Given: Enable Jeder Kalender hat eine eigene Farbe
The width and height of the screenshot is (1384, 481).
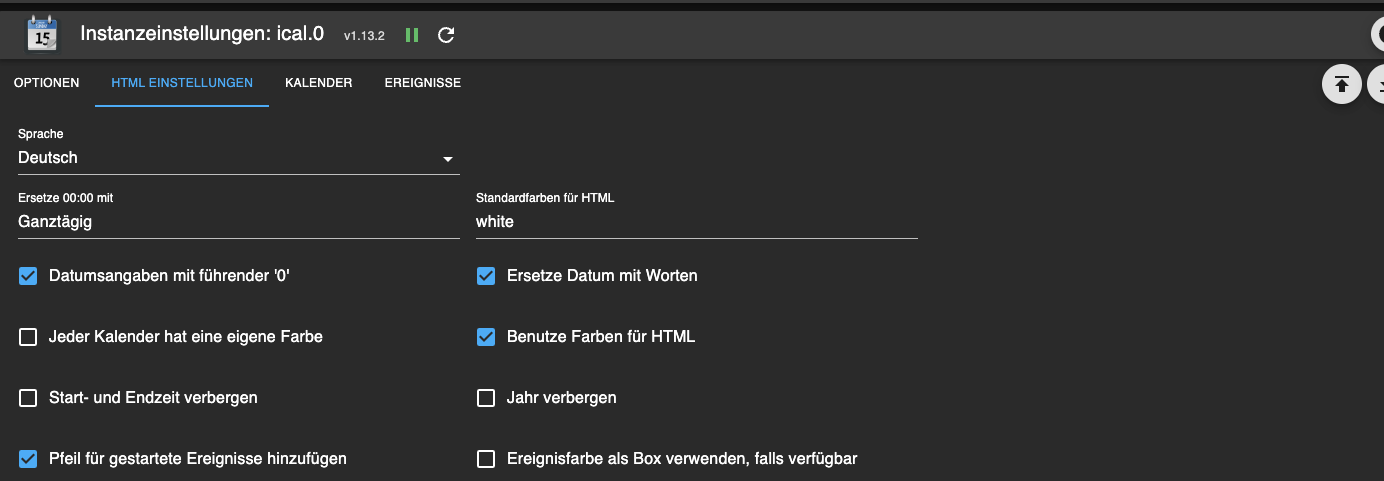Looking at the screenshot, I should pos(28,337).
